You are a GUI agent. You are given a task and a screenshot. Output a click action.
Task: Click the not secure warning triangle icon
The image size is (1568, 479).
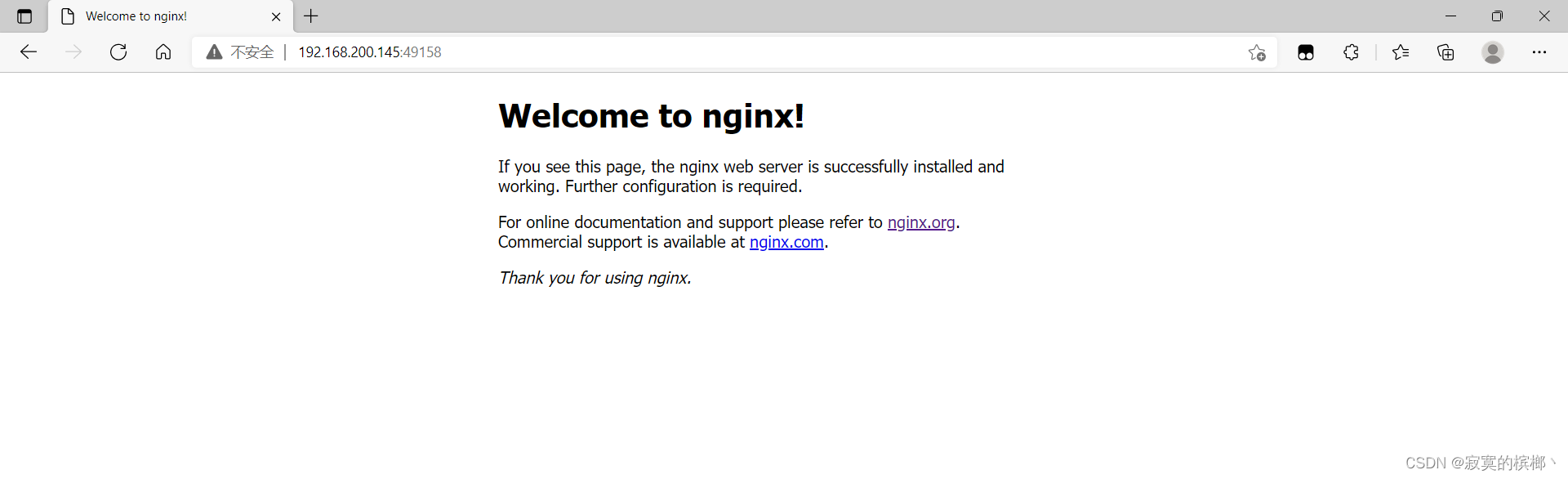tap(214, 52)
